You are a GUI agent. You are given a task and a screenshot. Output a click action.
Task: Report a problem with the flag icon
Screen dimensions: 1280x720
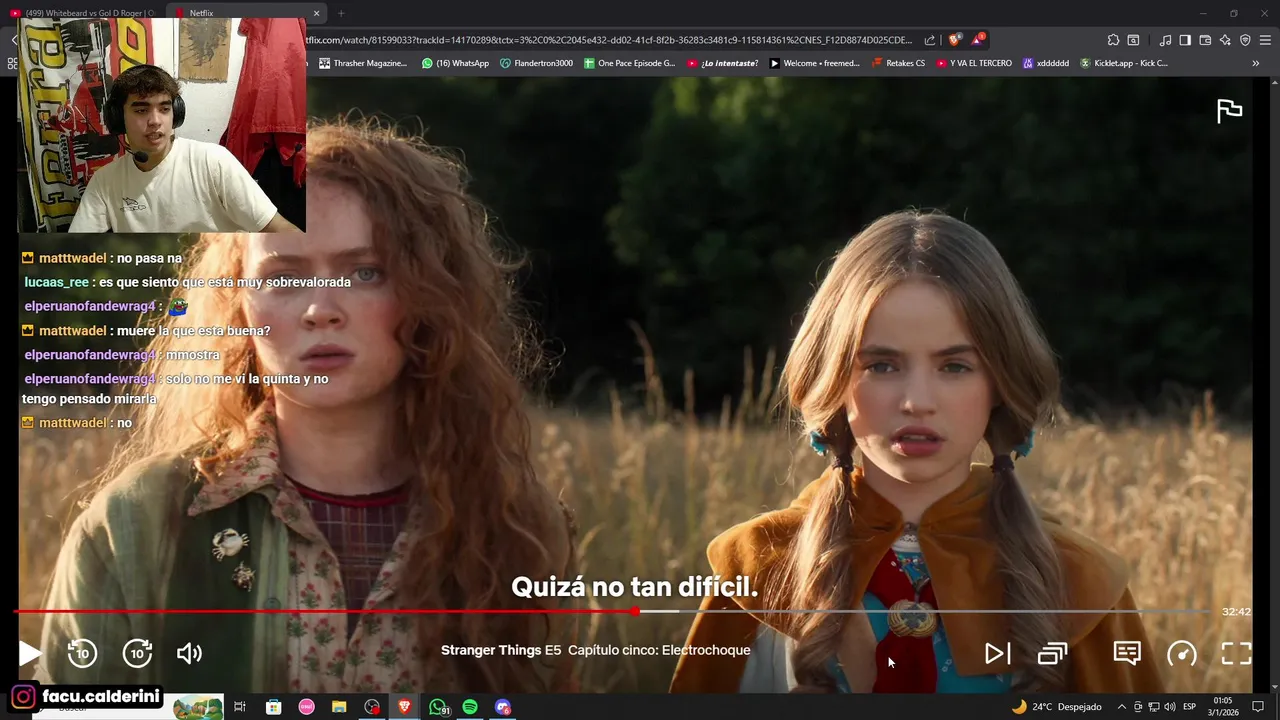coord(1229,110)
